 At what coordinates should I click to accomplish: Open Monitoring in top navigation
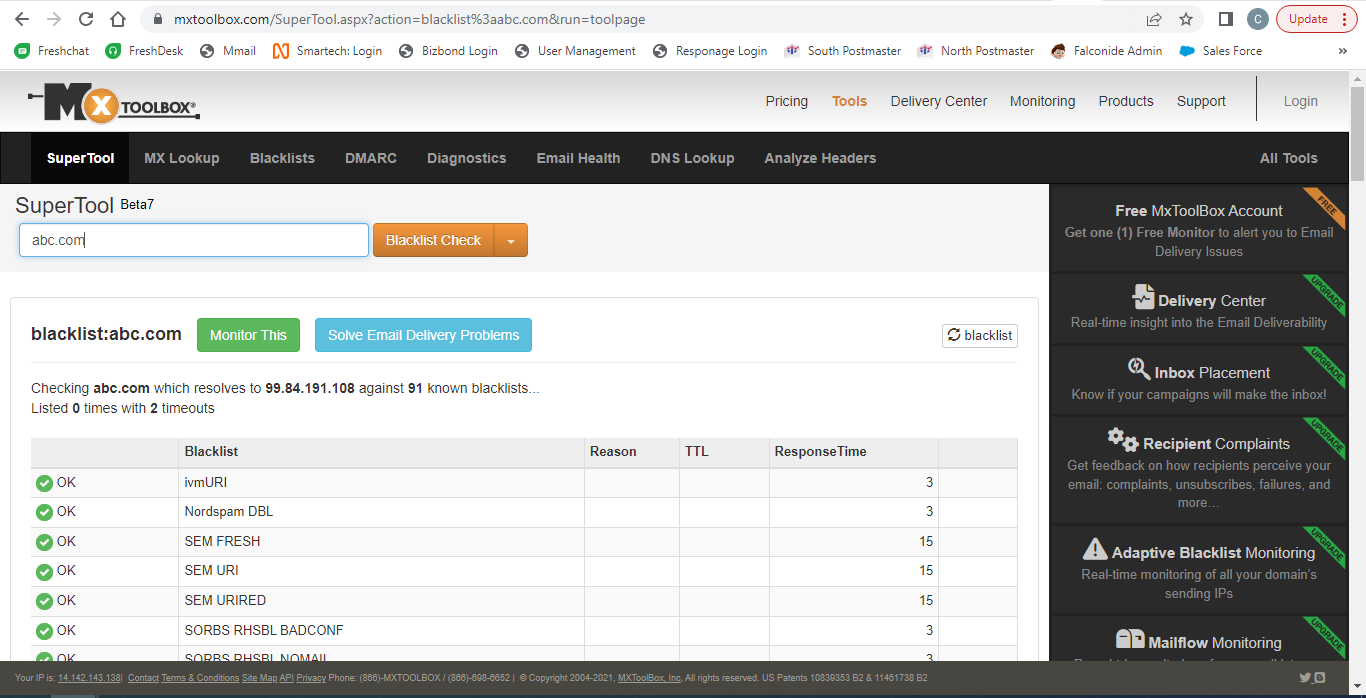[x=1042, y=101]
